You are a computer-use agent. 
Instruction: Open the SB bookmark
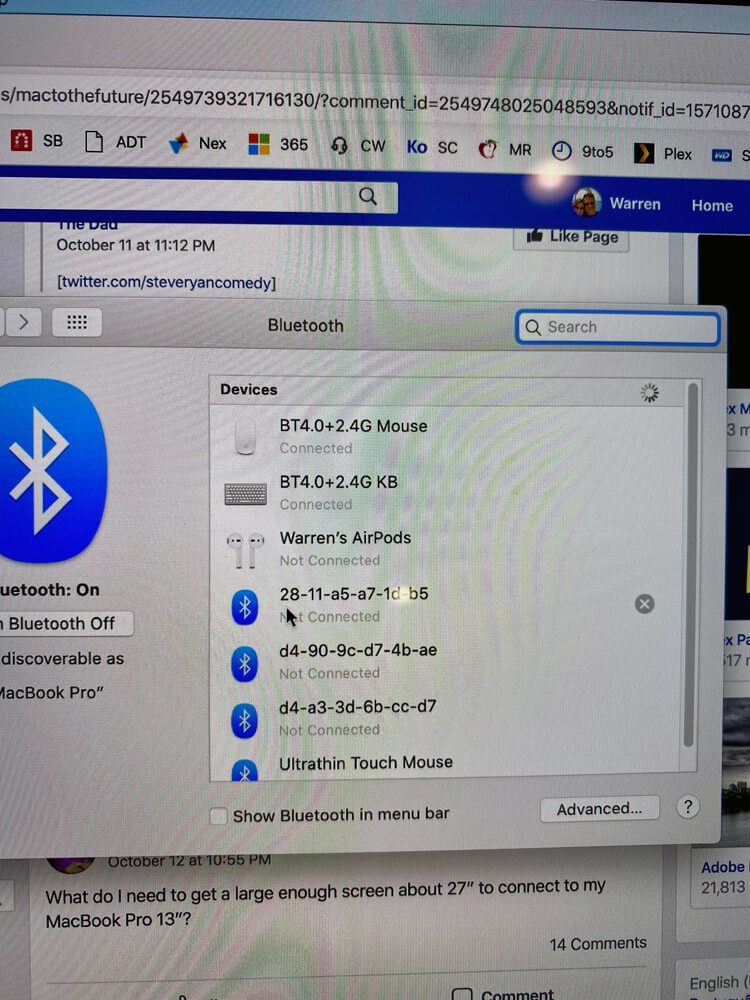click(36, 140)
